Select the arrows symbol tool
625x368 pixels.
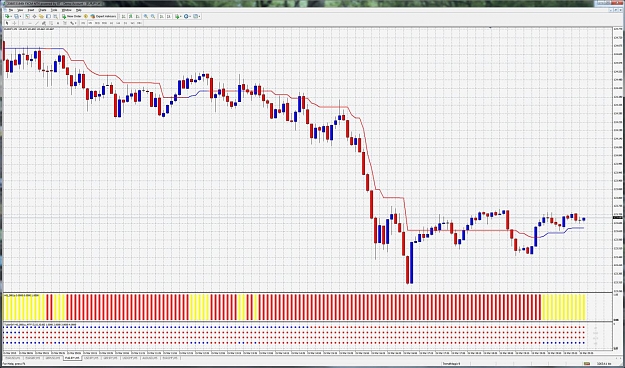(72, 23)
